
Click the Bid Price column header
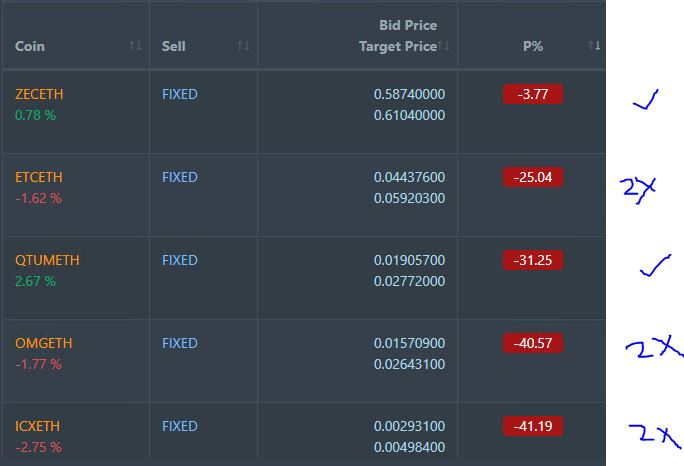pos(408,25)
